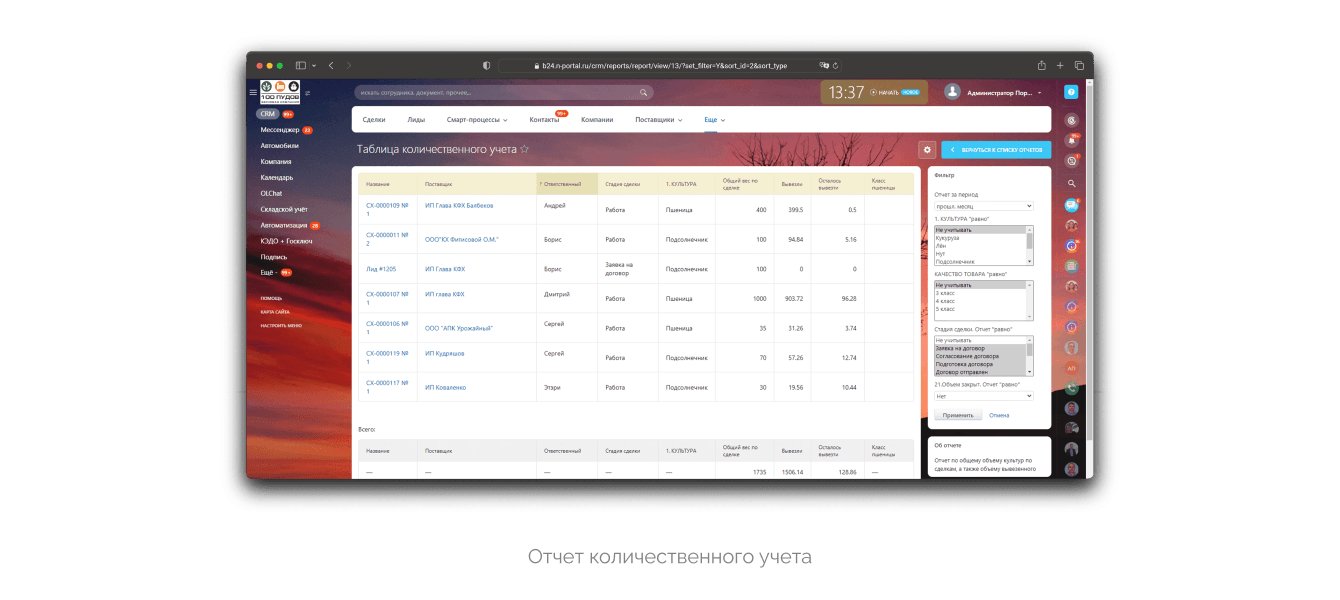Open Контакты tab
1340x600 pixels.
(x=544, y=119)
